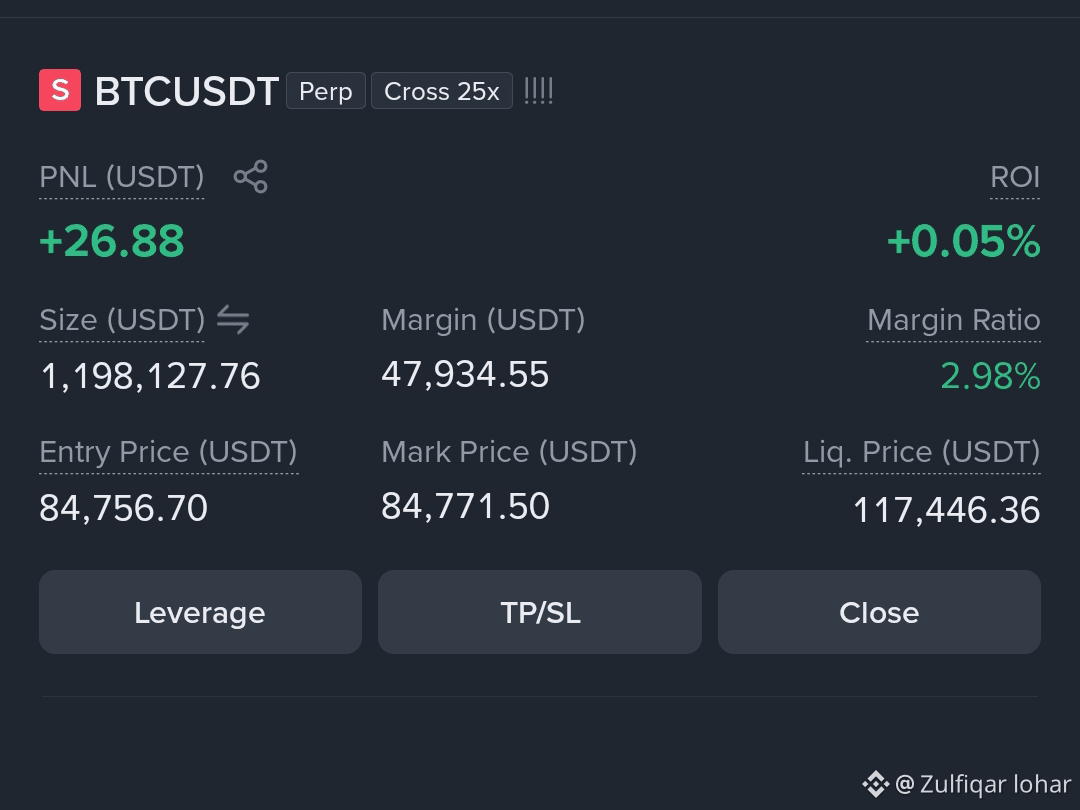Click the Margin Ratio underlined label
Viewport: 1080px width, 810px height.
(954, 320)
